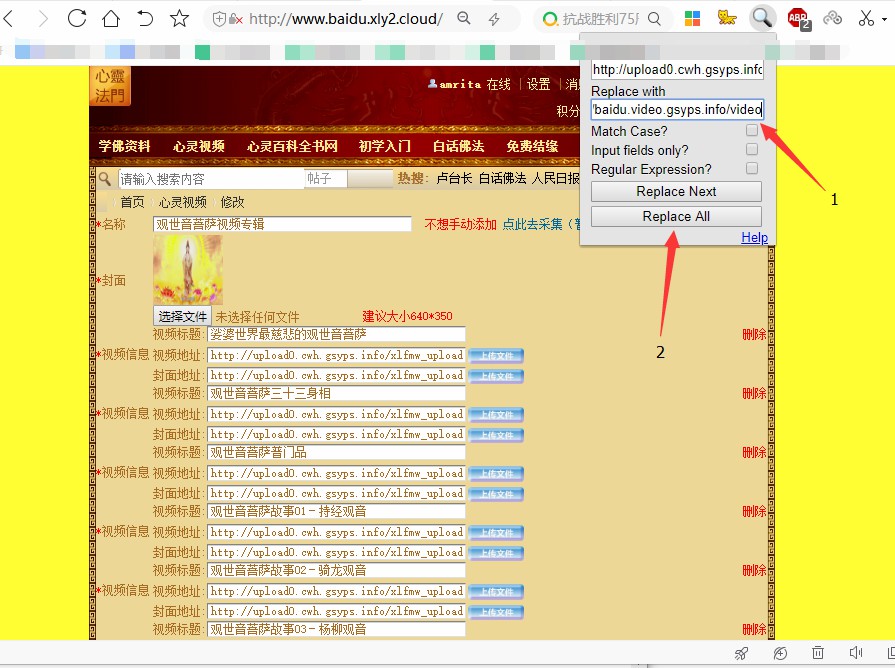Open the Find & Replace extension icon
Viewport: 895px width, 668px height.
click(763, 18)
